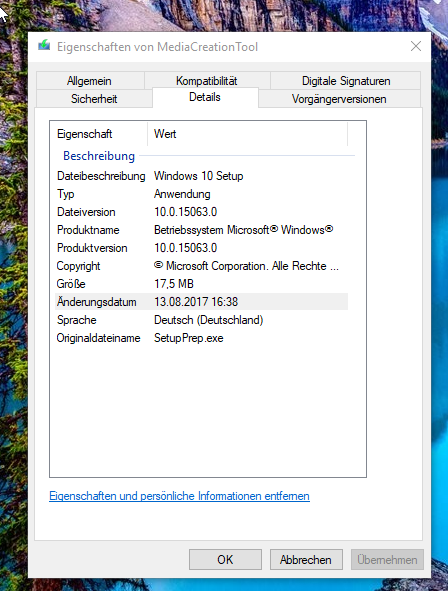Click the Wert column header
Viewport: 448px width, 591px height.
(x=248, y=134)
